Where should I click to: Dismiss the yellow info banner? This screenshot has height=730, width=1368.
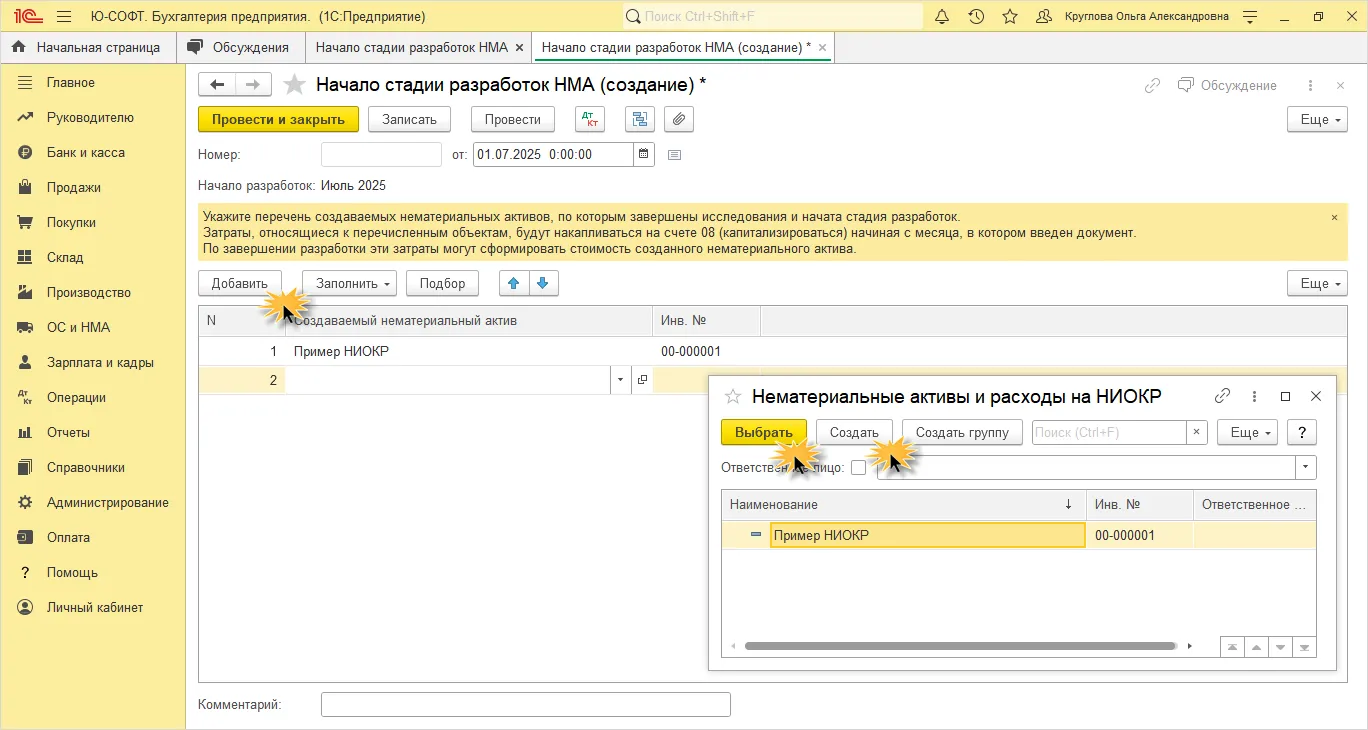point(1334,217)
